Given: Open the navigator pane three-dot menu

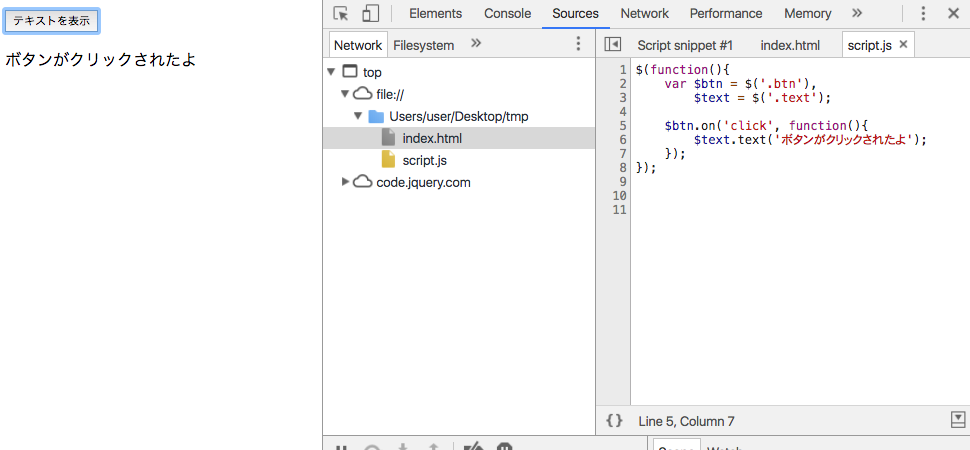Looking at the screenshot, I should click(578, 43).
